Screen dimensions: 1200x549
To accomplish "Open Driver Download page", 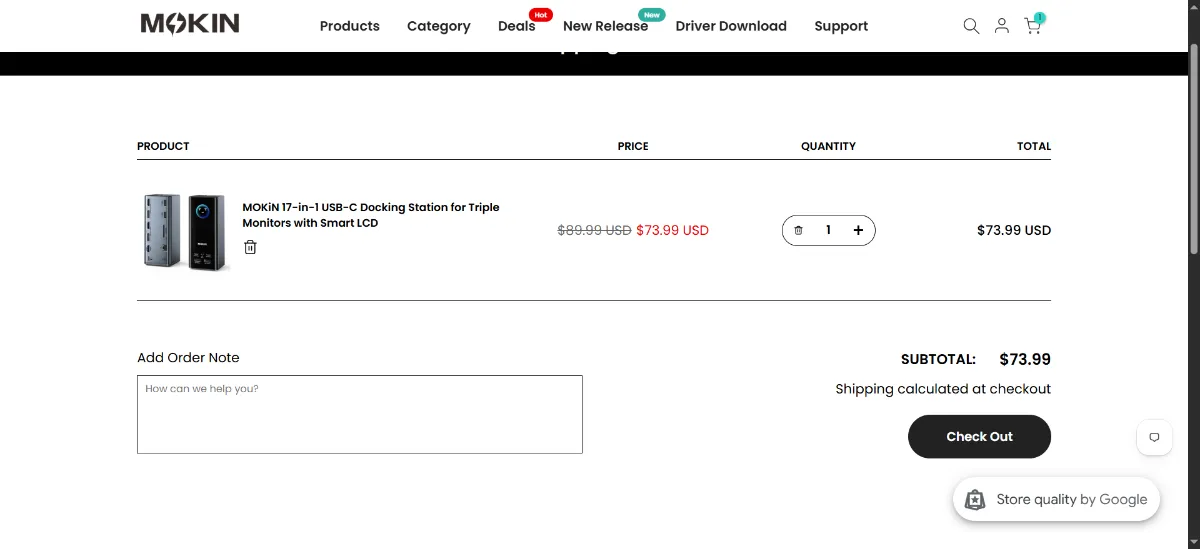I will tap(731, 26).
